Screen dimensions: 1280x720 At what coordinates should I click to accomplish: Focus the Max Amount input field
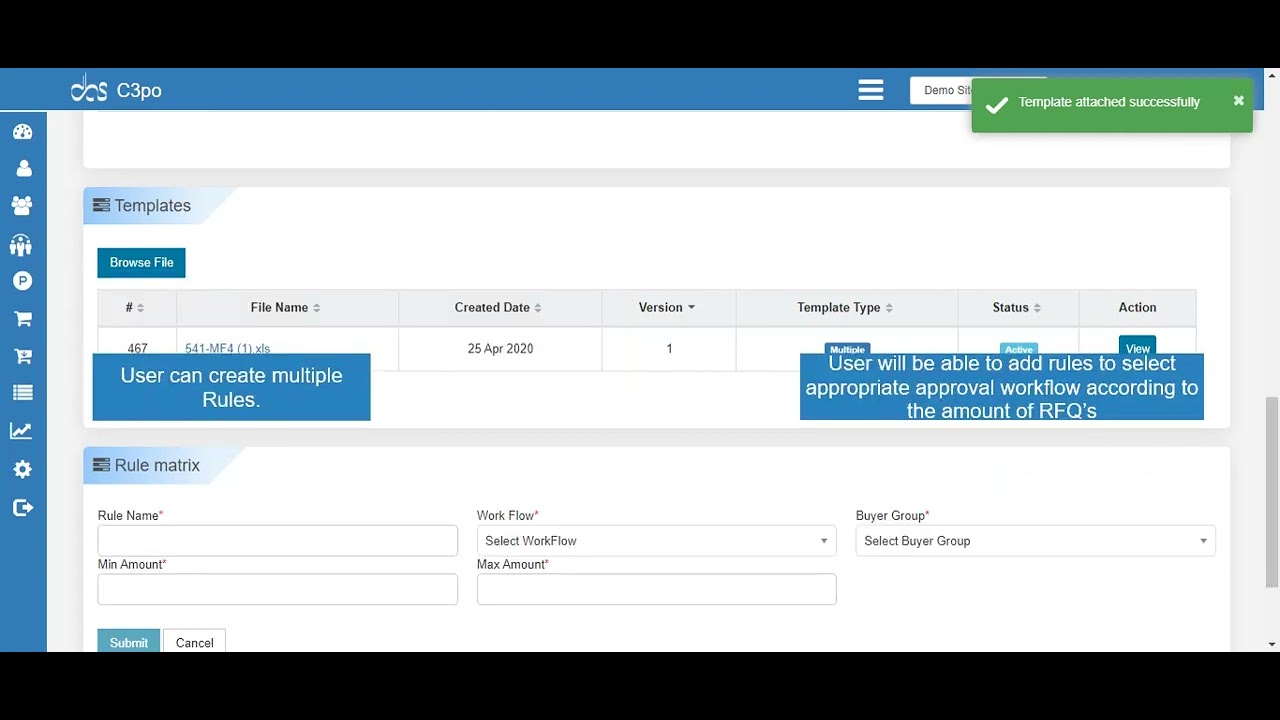(656, 589)
